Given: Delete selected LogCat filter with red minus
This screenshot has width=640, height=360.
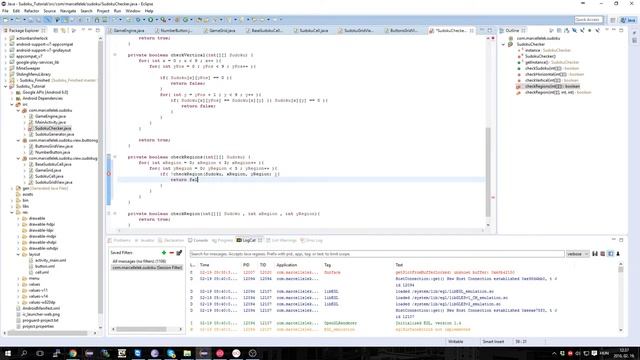Looking at the screenshot, I should tap(171, 253).
